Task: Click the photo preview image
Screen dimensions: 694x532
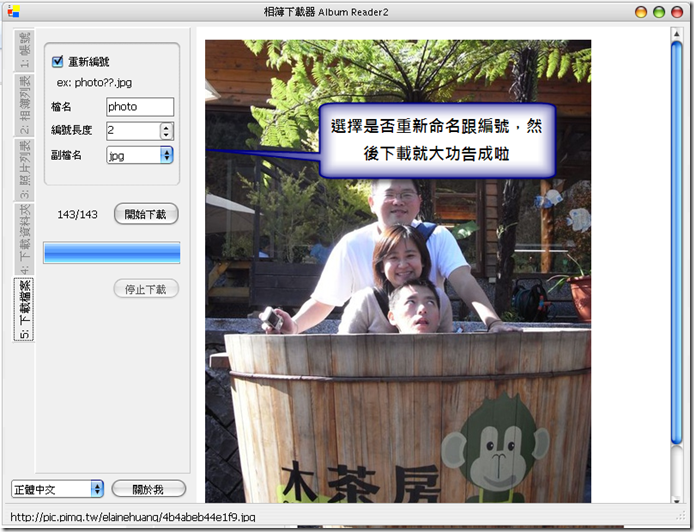Action: click(398, 271)
